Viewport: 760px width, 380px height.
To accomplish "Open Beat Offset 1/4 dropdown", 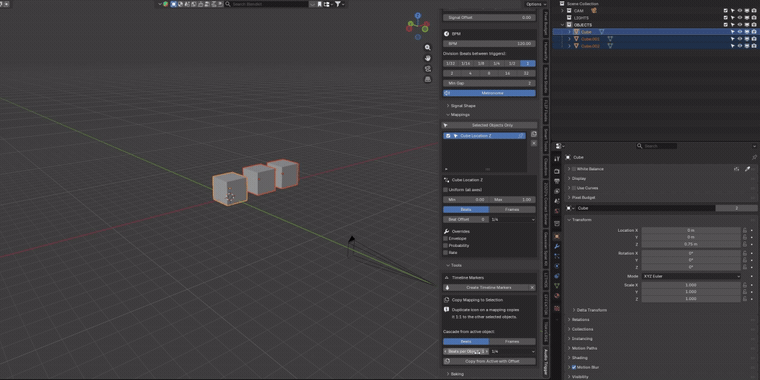I will 513,220.
